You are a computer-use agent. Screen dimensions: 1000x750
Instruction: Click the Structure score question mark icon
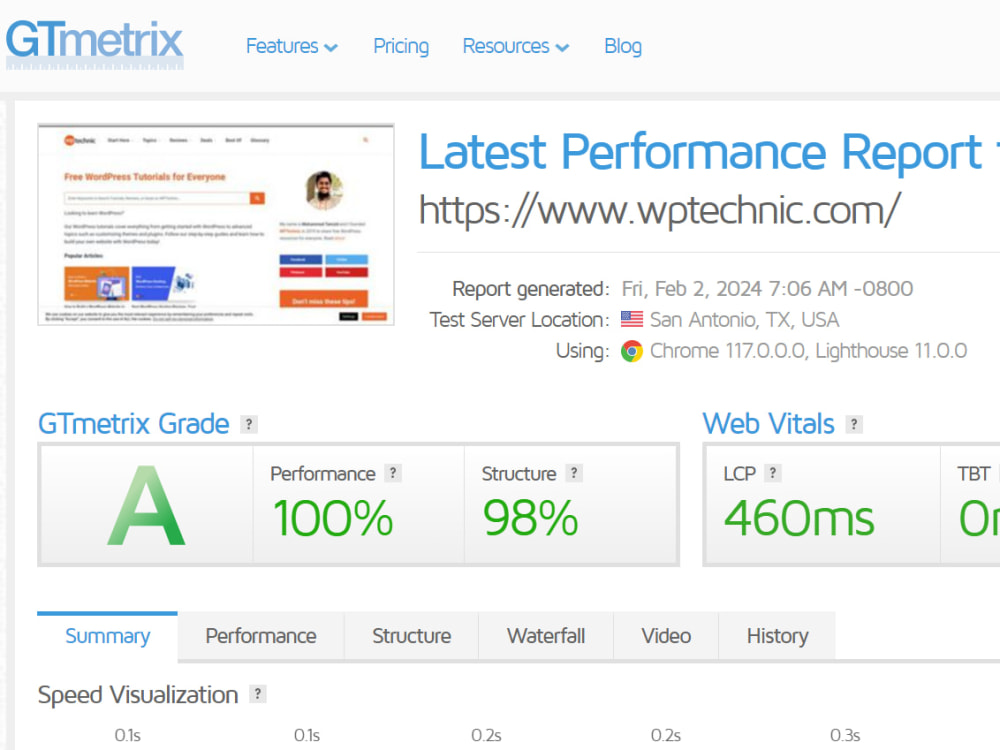pos(575,473)
